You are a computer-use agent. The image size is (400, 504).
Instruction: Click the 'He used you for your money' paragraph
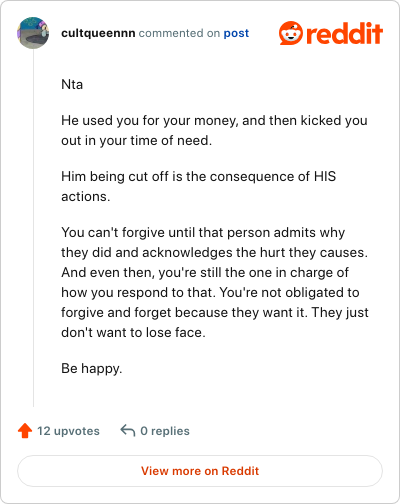(x=214, y=130)
